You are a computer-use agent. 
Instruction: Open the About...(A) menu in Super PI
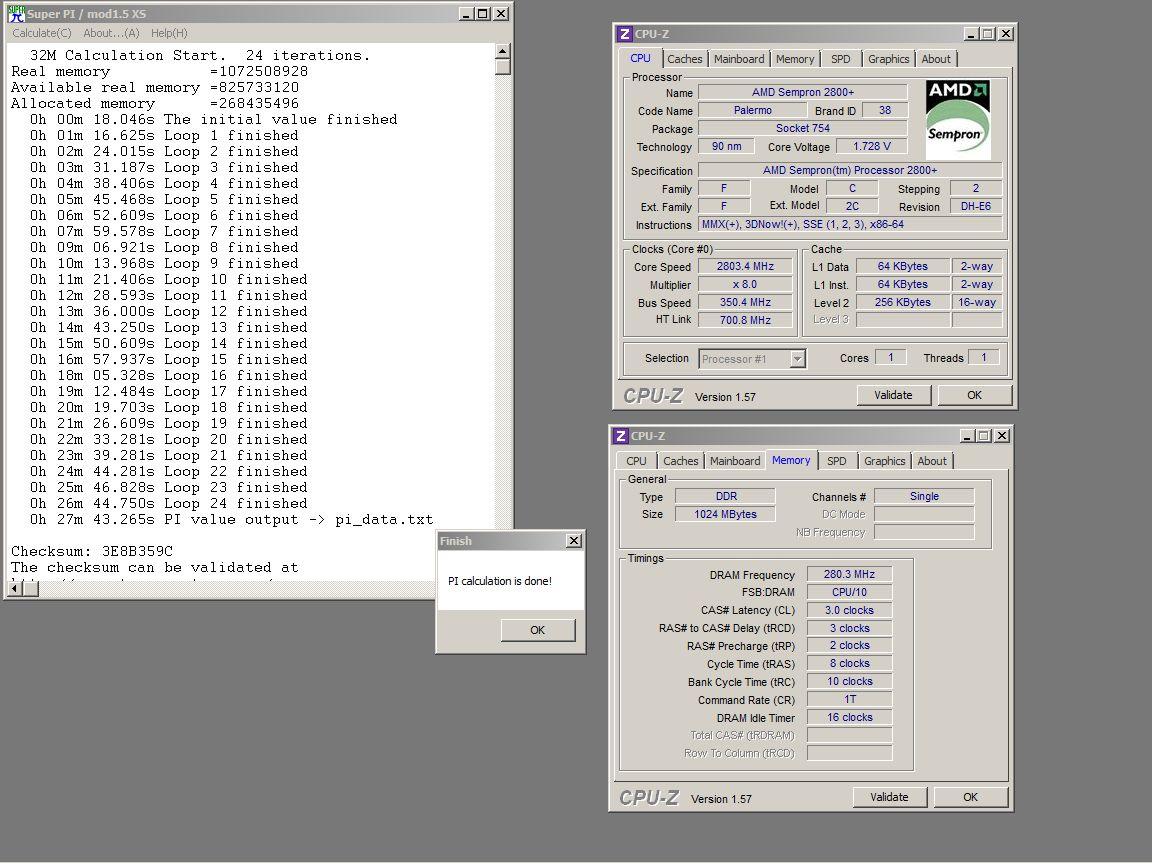pos(111,33)
